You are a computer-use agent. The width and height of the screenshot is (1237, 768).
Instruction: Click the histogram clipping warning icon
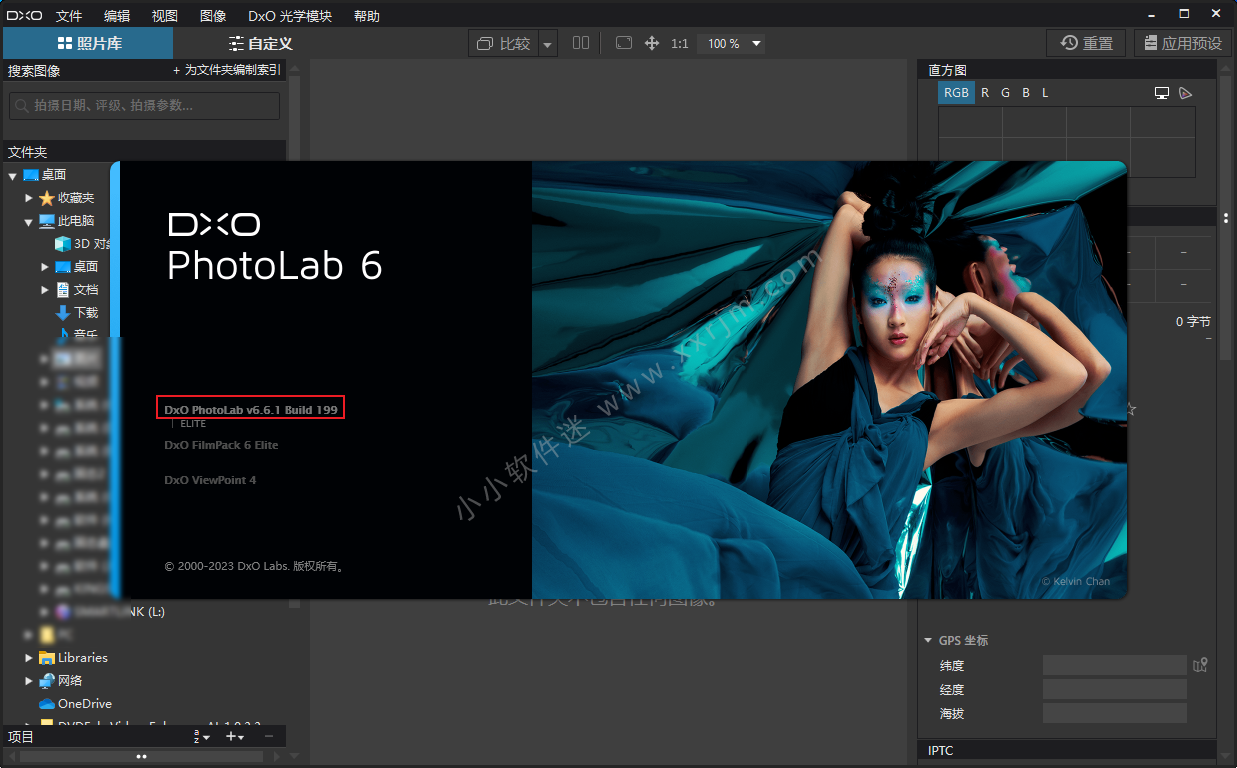1186,93
